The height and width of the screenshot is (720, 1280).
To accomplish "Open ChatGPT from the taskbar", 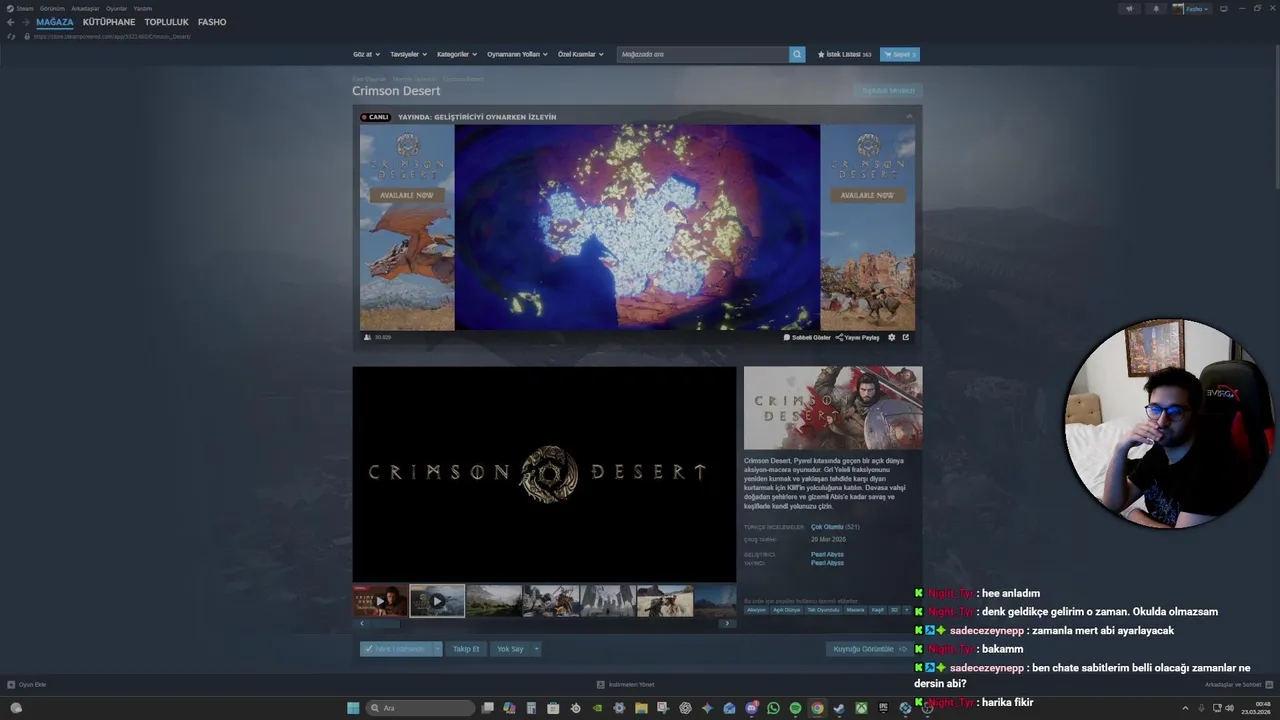I will [x=685, y=708].
